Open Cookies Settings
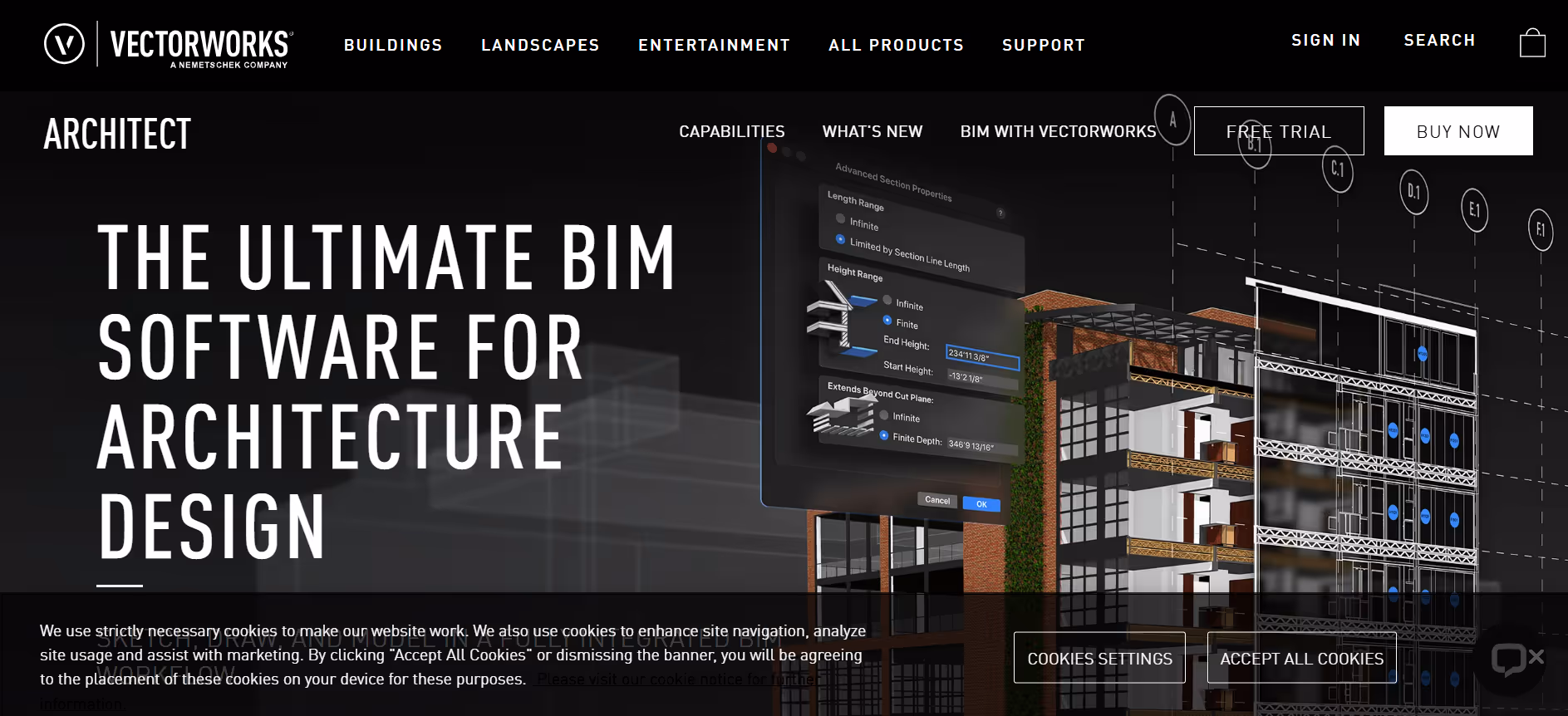1568x716 pixels. [1099, 658]
